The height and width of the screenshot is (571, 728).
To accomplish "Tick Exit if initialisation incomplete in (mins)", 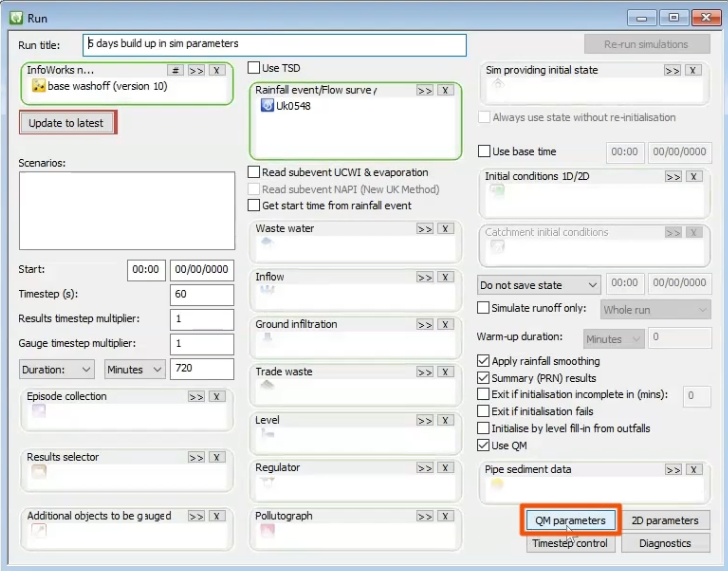I will tap(483, 394).
